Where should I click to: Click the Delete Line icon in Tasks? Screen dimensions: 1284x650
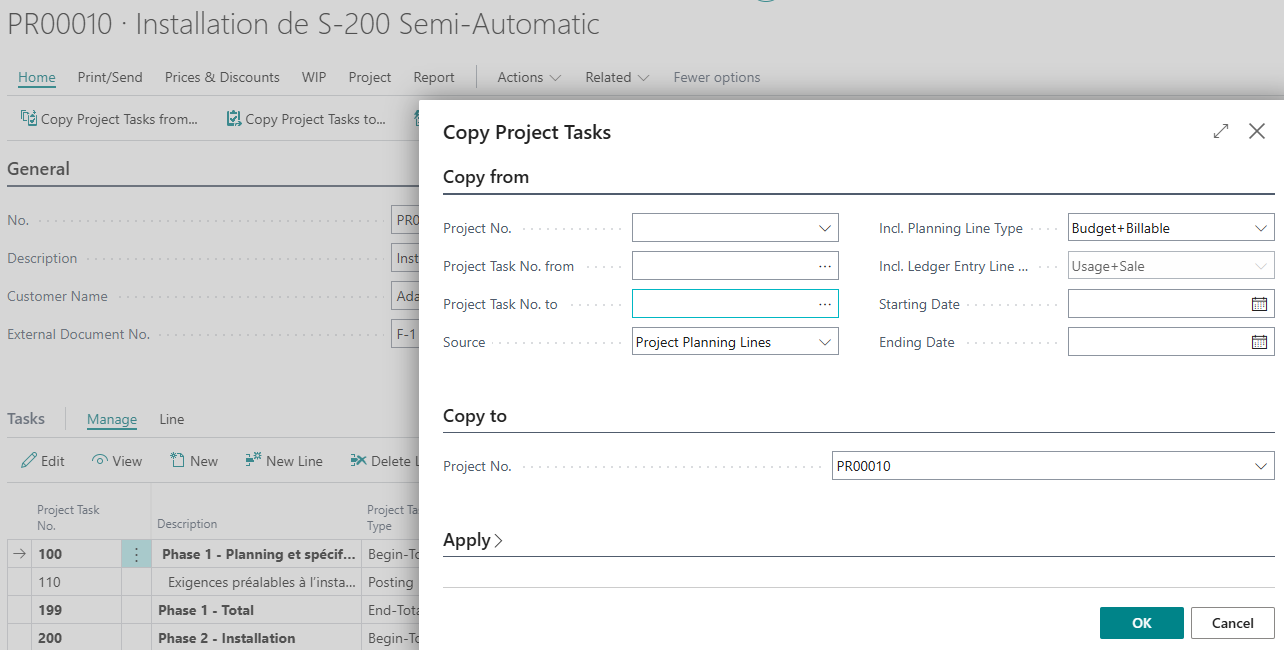tap(358, 461)
